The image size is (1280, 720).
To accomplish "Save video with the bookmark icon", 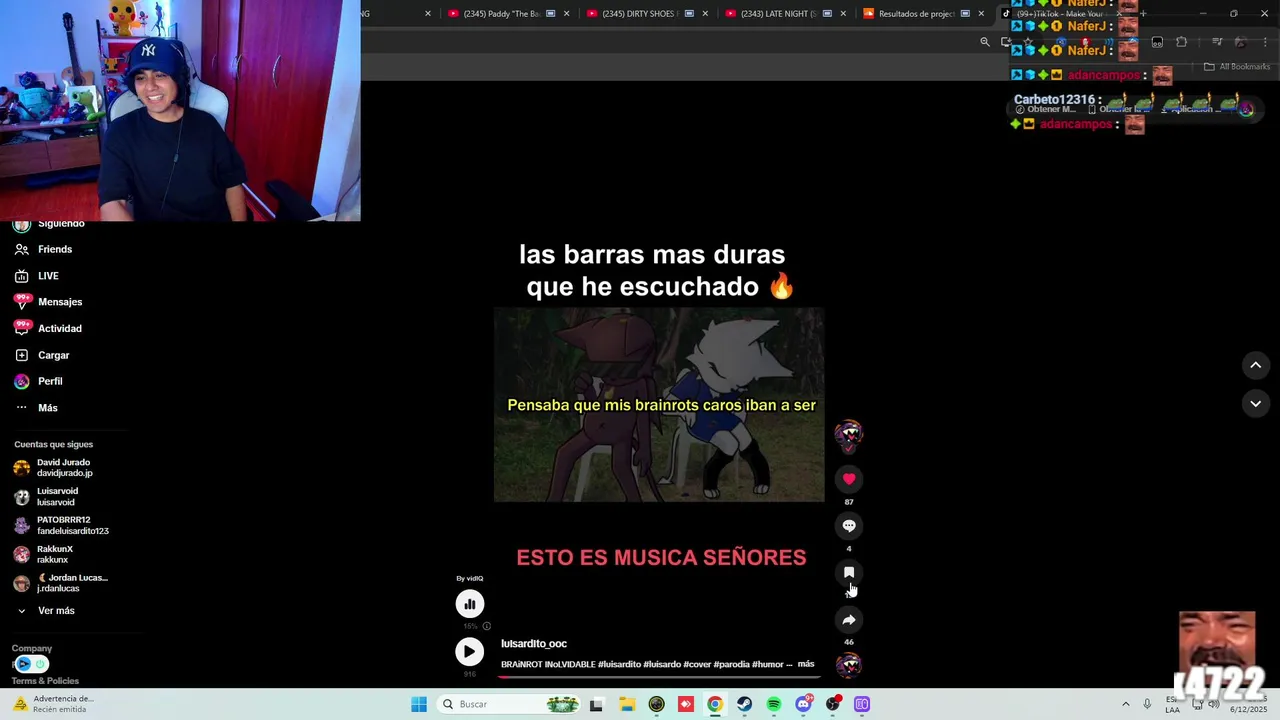I will pos(849,573).
